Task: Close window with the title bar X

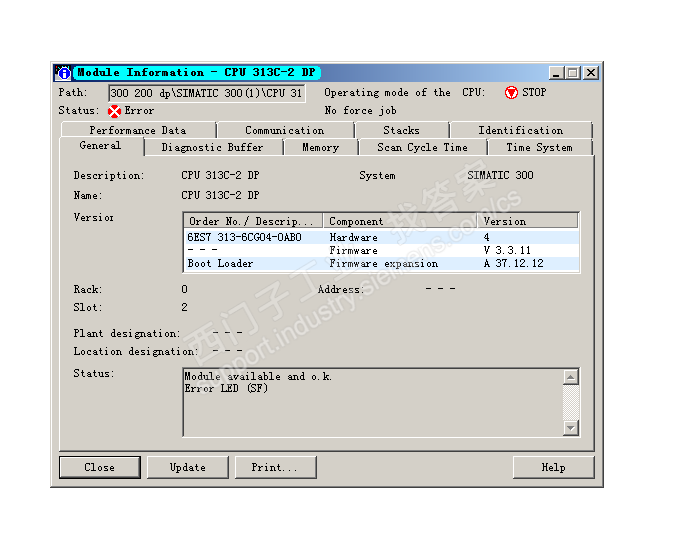Action: [591, 73]
